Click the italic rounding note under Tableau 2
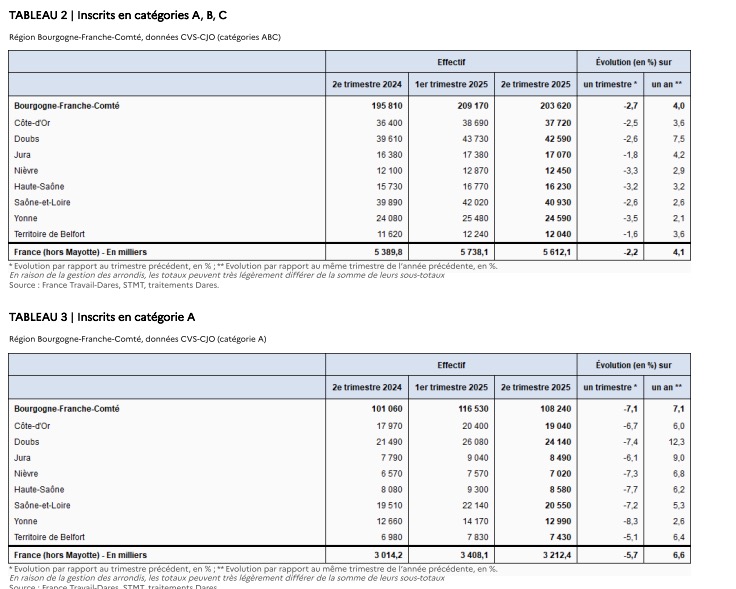 (x=227, y=275)
